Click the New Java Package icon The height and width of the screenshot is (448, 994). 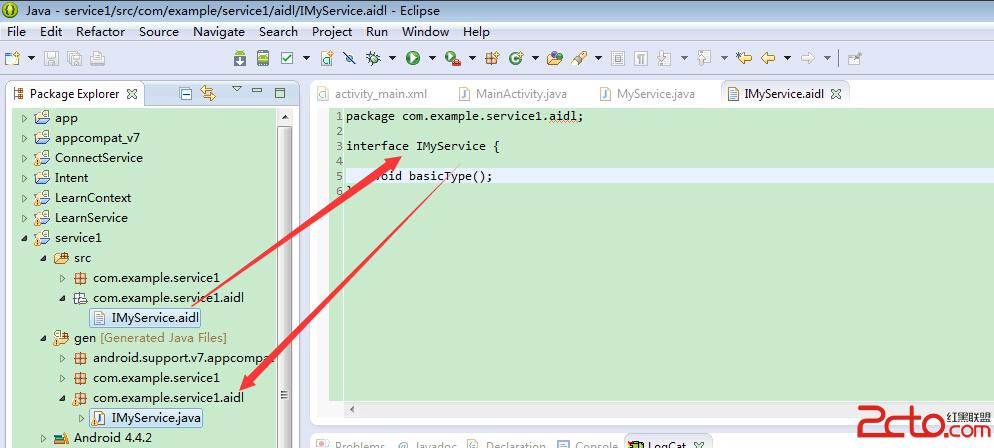(493, 58)
